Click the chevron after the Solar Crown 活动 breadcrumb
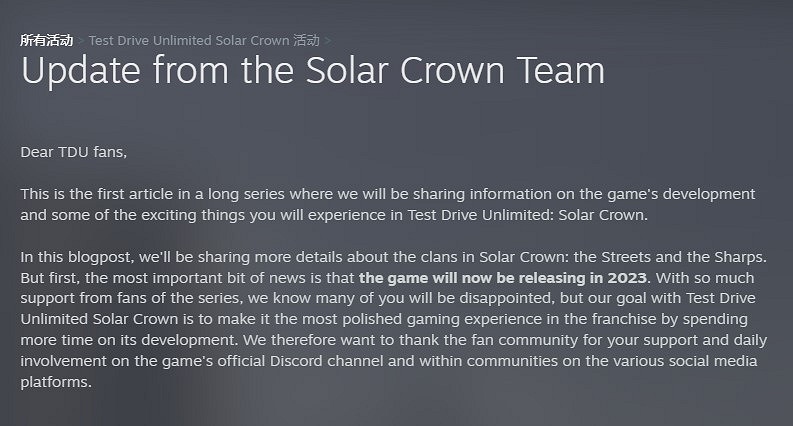This screenshot has height=426, width=793. [x=328, y=41]
